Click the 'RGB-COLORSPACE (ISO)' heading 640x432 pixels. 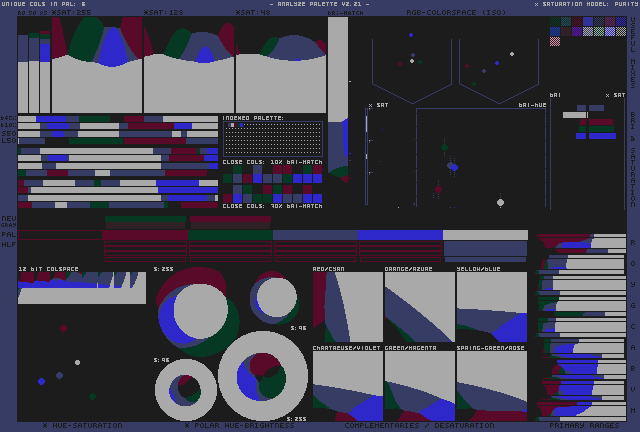tap(456, 13)
